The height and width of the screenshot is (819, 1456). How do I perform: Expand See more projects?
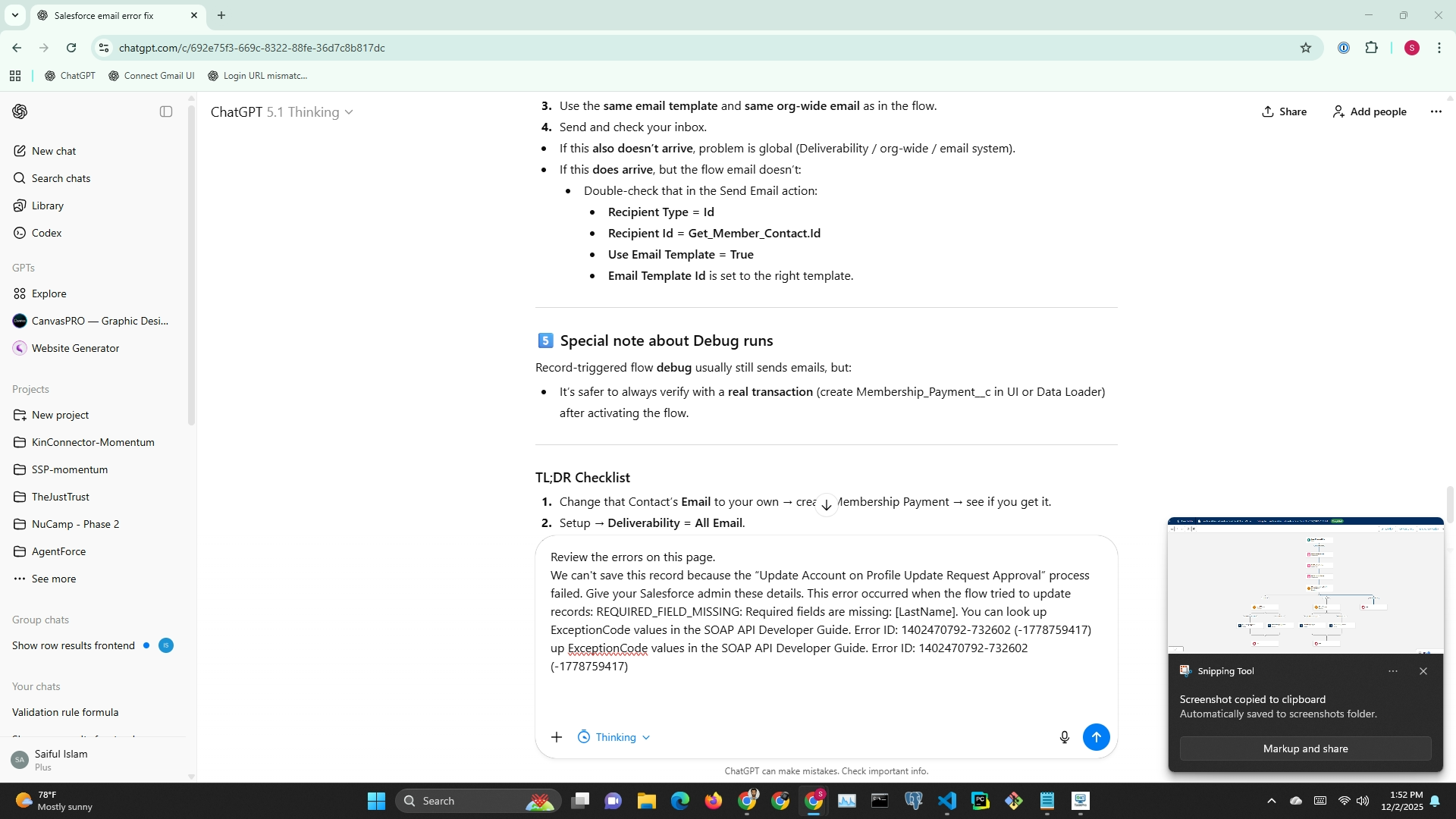[53, 579]
